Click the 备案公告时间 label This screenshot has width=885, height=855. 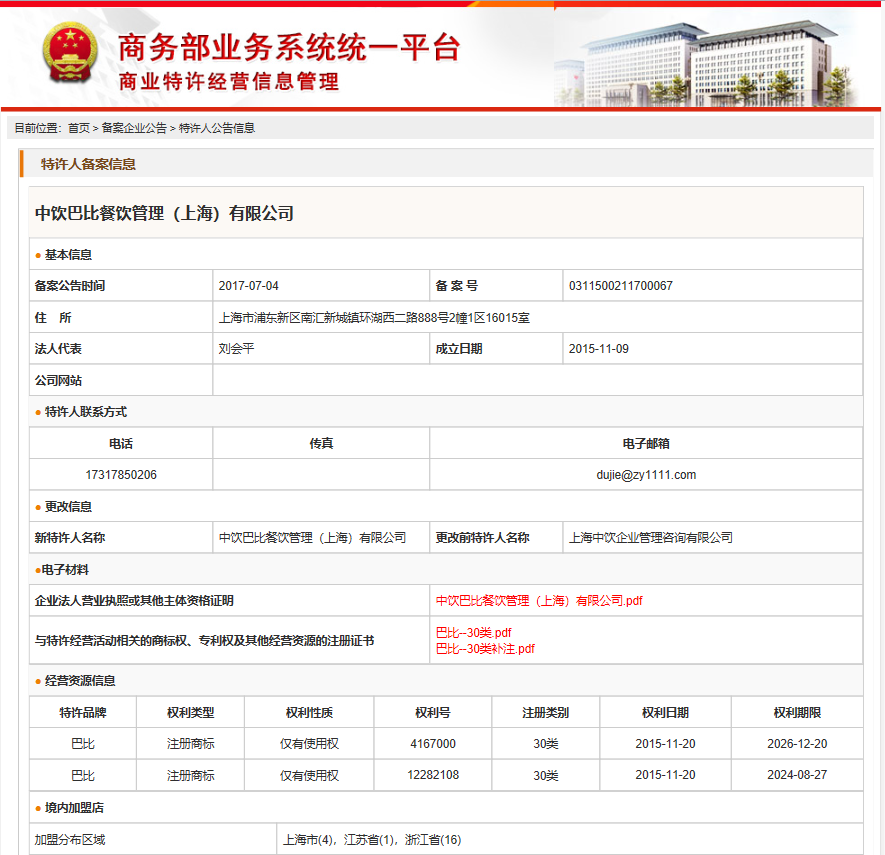coord(69,286)
